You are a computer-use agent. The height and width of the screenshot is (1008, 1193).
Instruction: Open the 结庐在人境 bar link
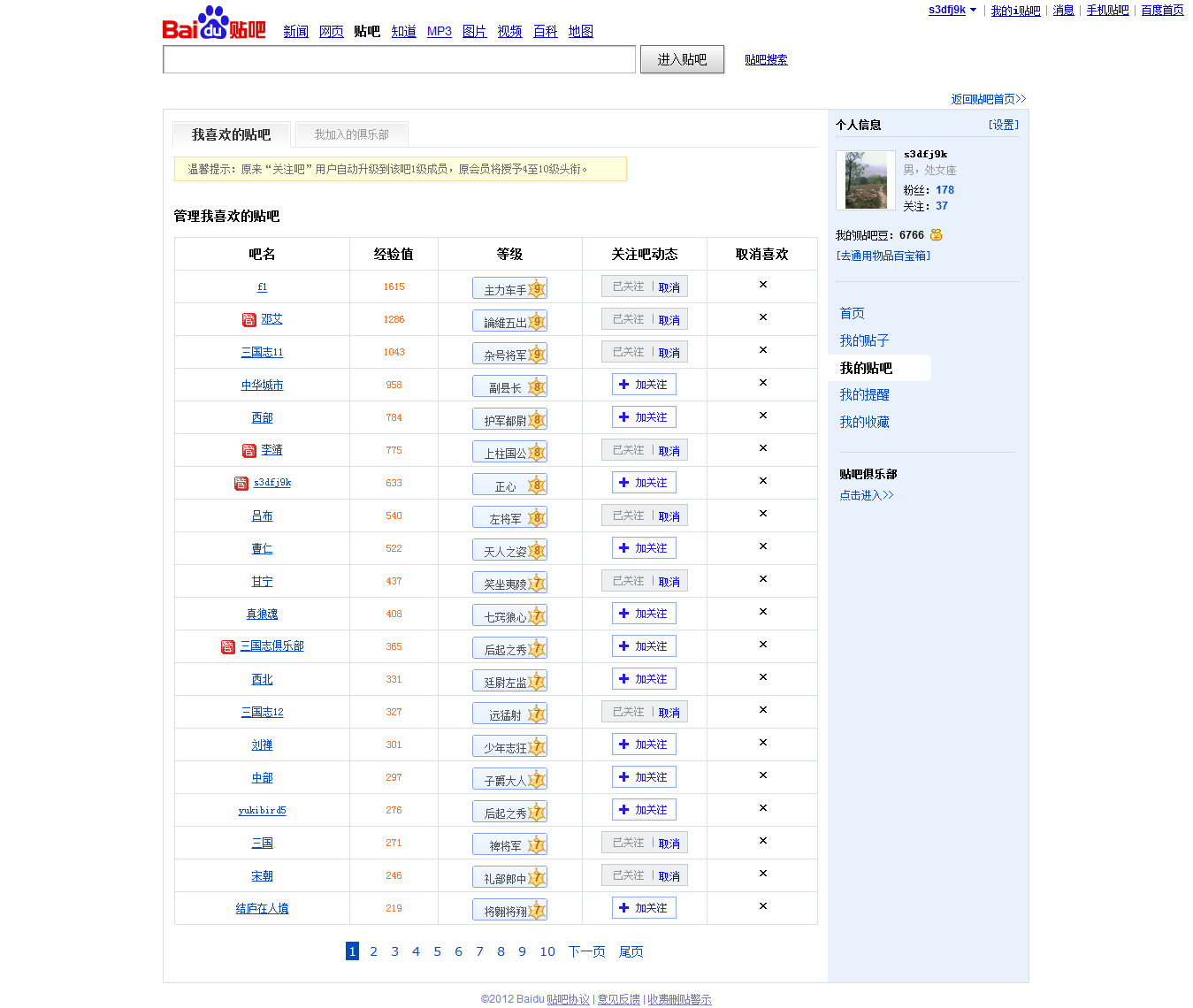coord(263,908)
